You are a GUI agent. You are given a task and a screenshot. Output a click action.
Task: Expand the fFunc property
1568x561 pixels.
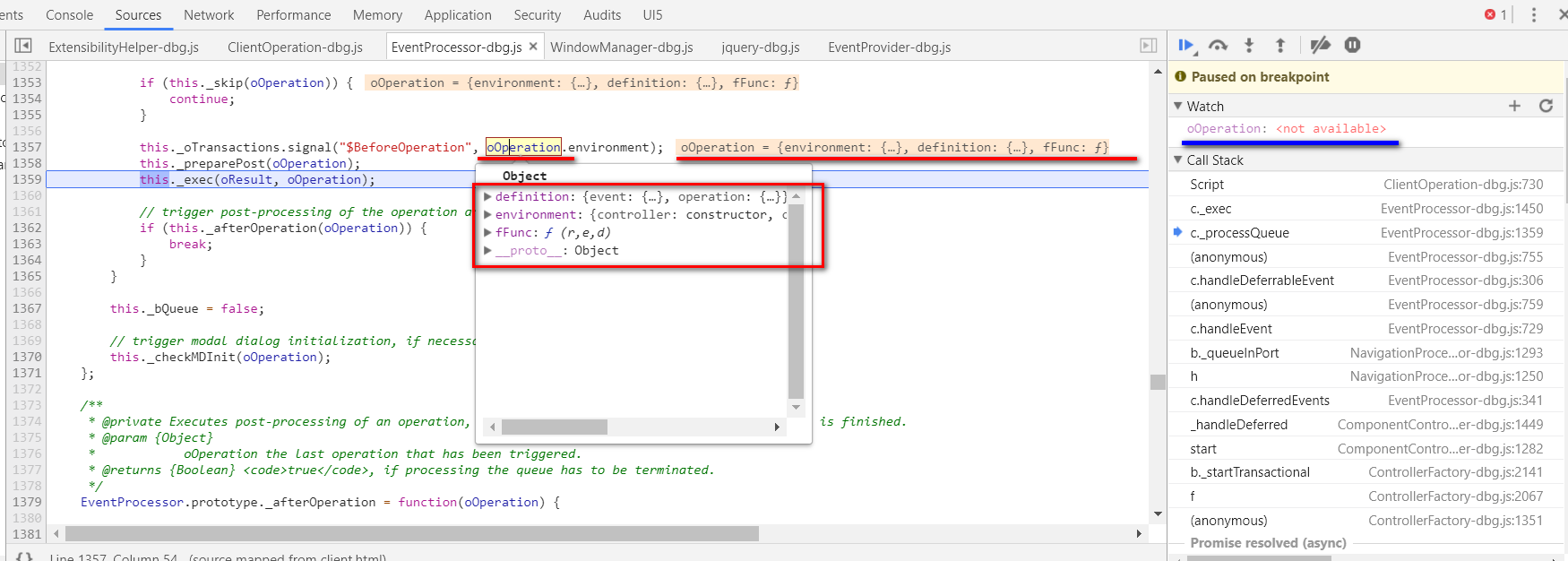(488, 232)
